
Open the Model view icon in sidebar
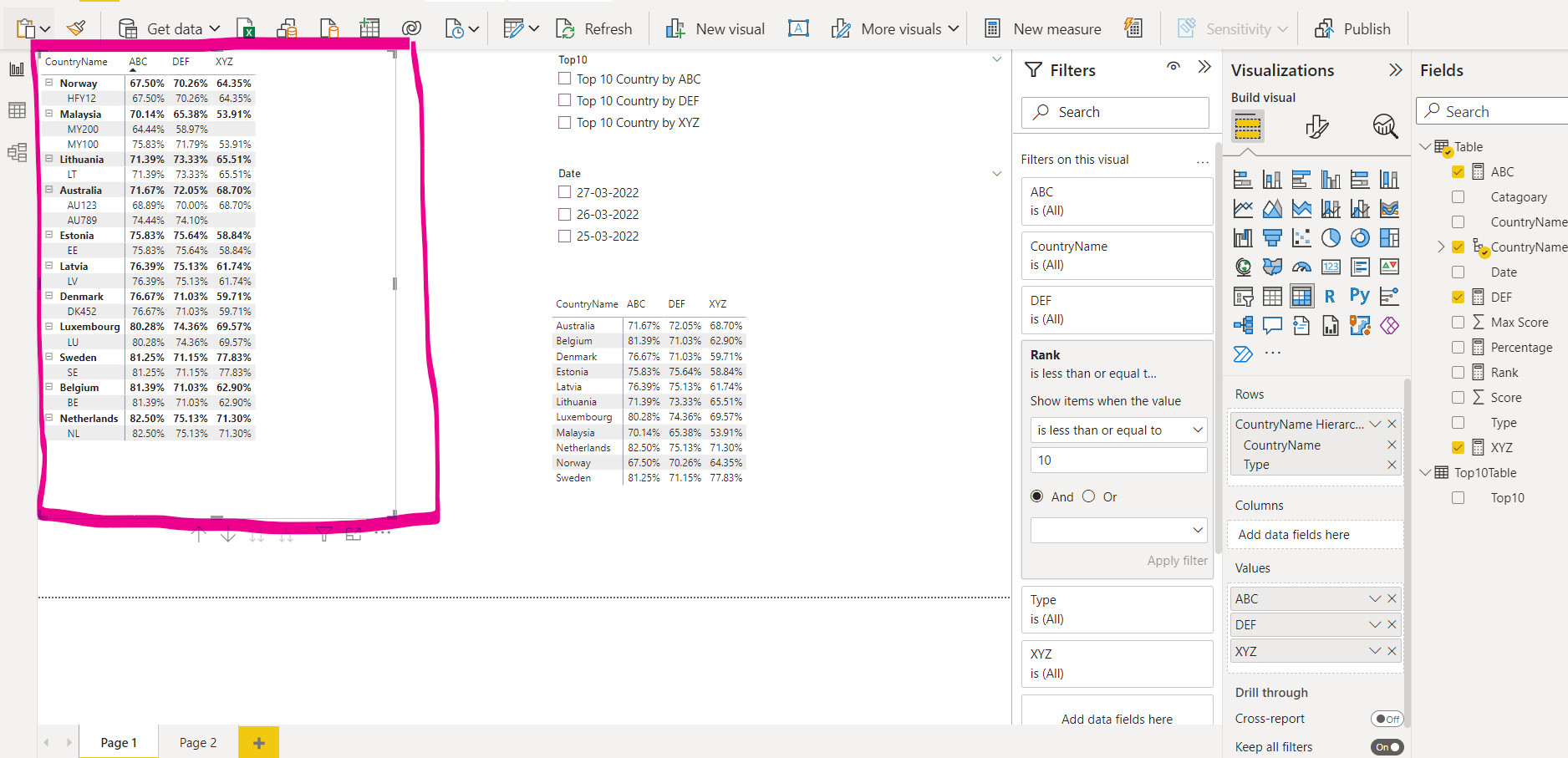point(17,153)
